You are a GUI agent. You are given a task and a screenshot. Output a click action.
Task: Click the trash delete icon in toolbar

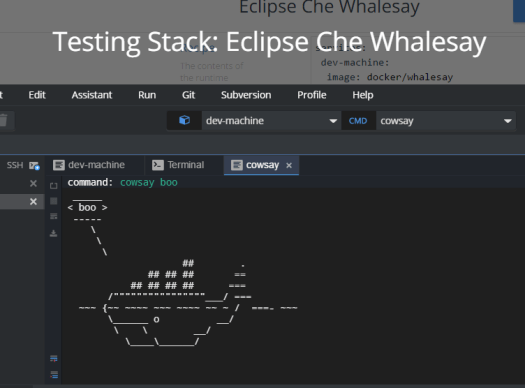pyautogui.click(x=3, y=121)
